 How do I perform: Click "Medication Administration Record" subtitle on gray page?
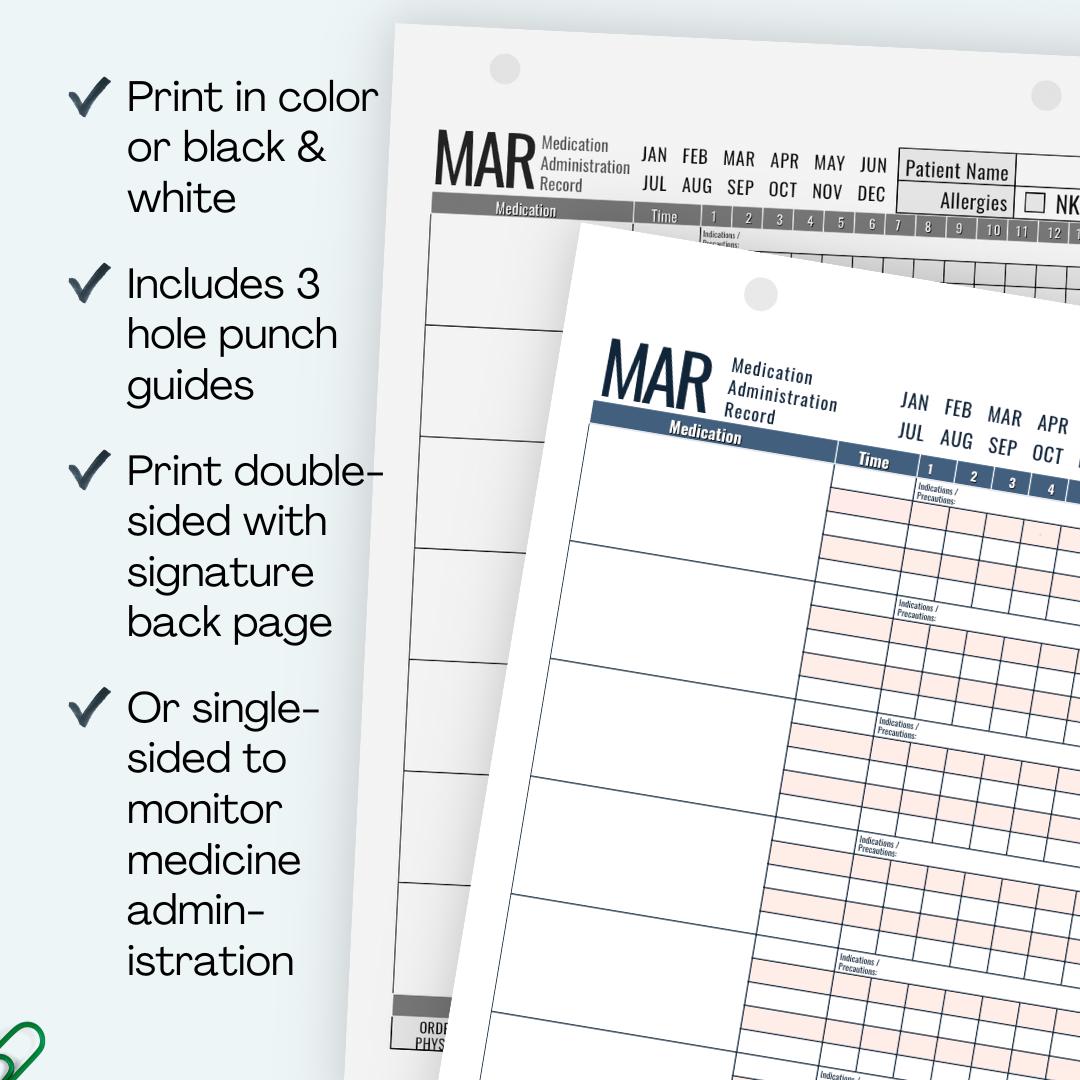click(x=584, y=165)
